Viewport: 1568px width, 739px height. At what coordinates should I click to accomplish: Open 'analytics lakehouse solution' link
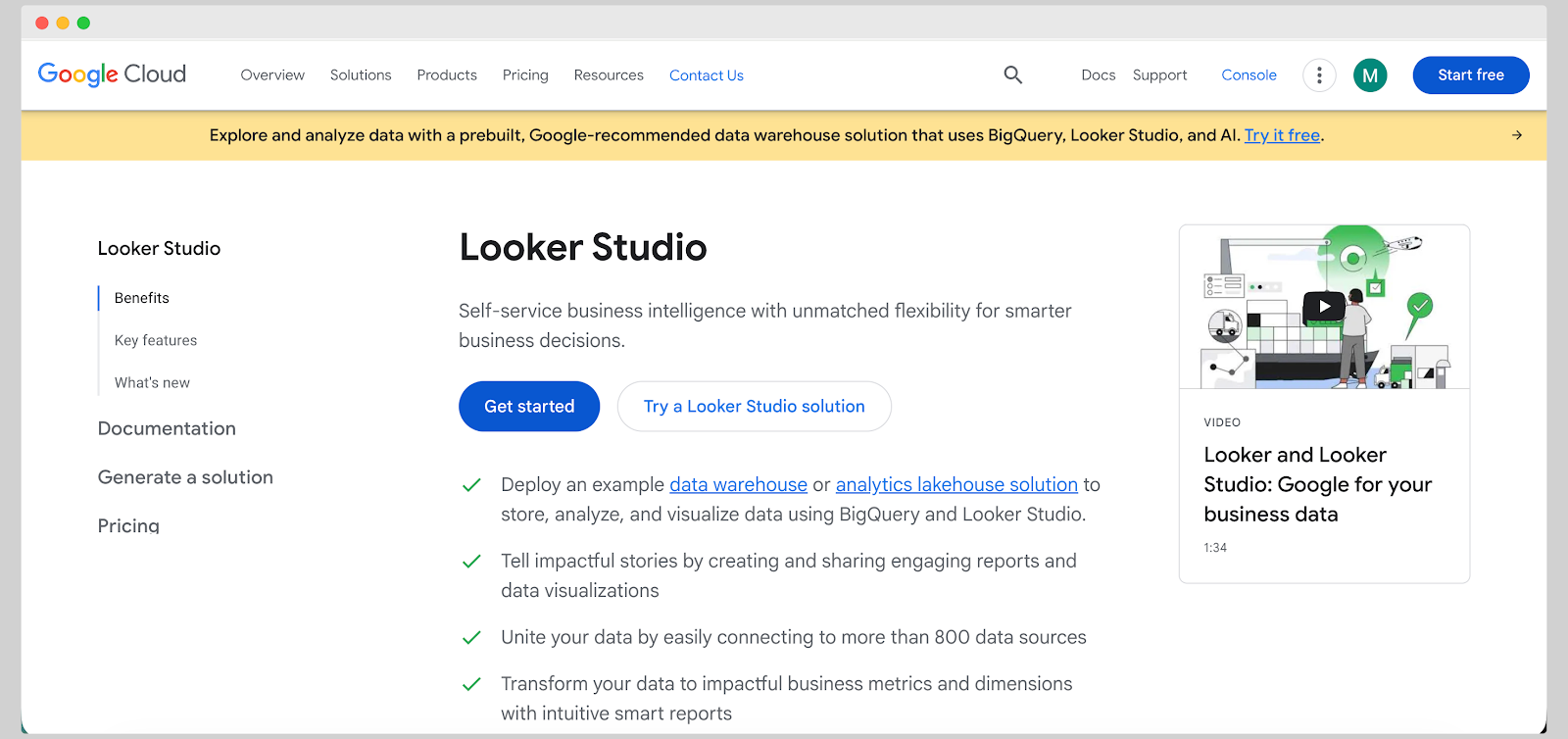[956, 484]
